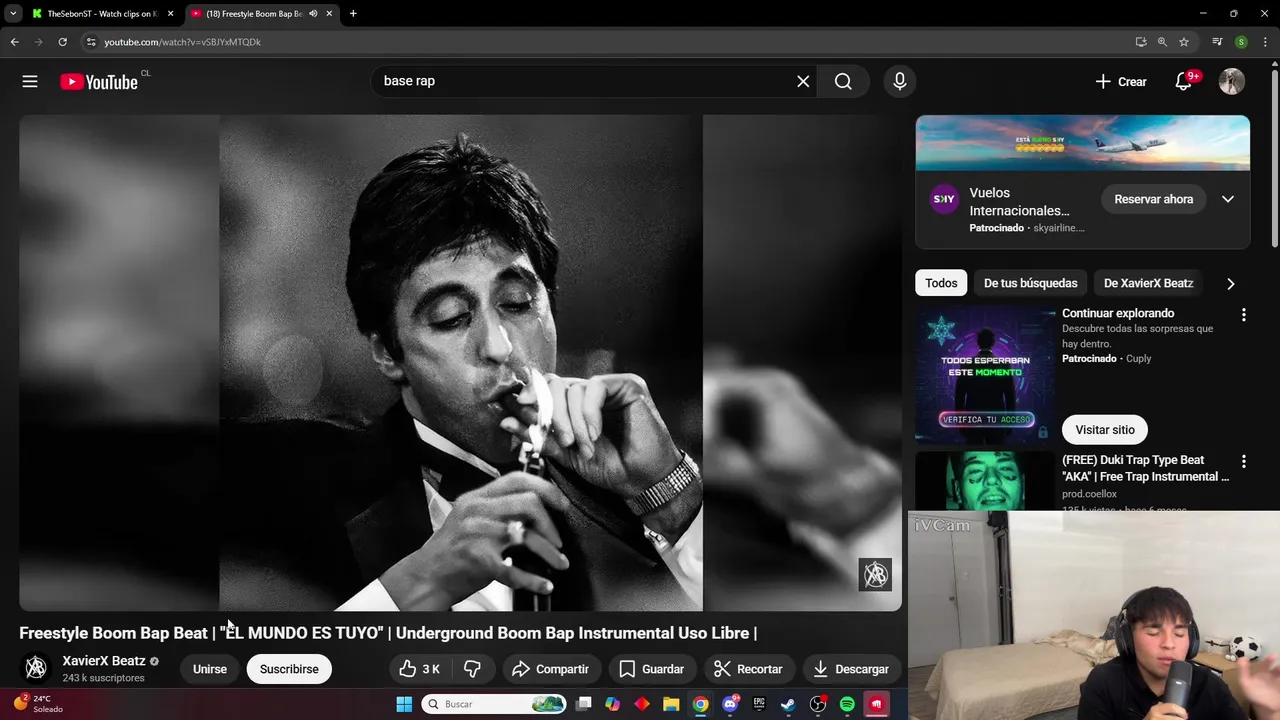
Task: Click the Guardar button
Action: 651,669
